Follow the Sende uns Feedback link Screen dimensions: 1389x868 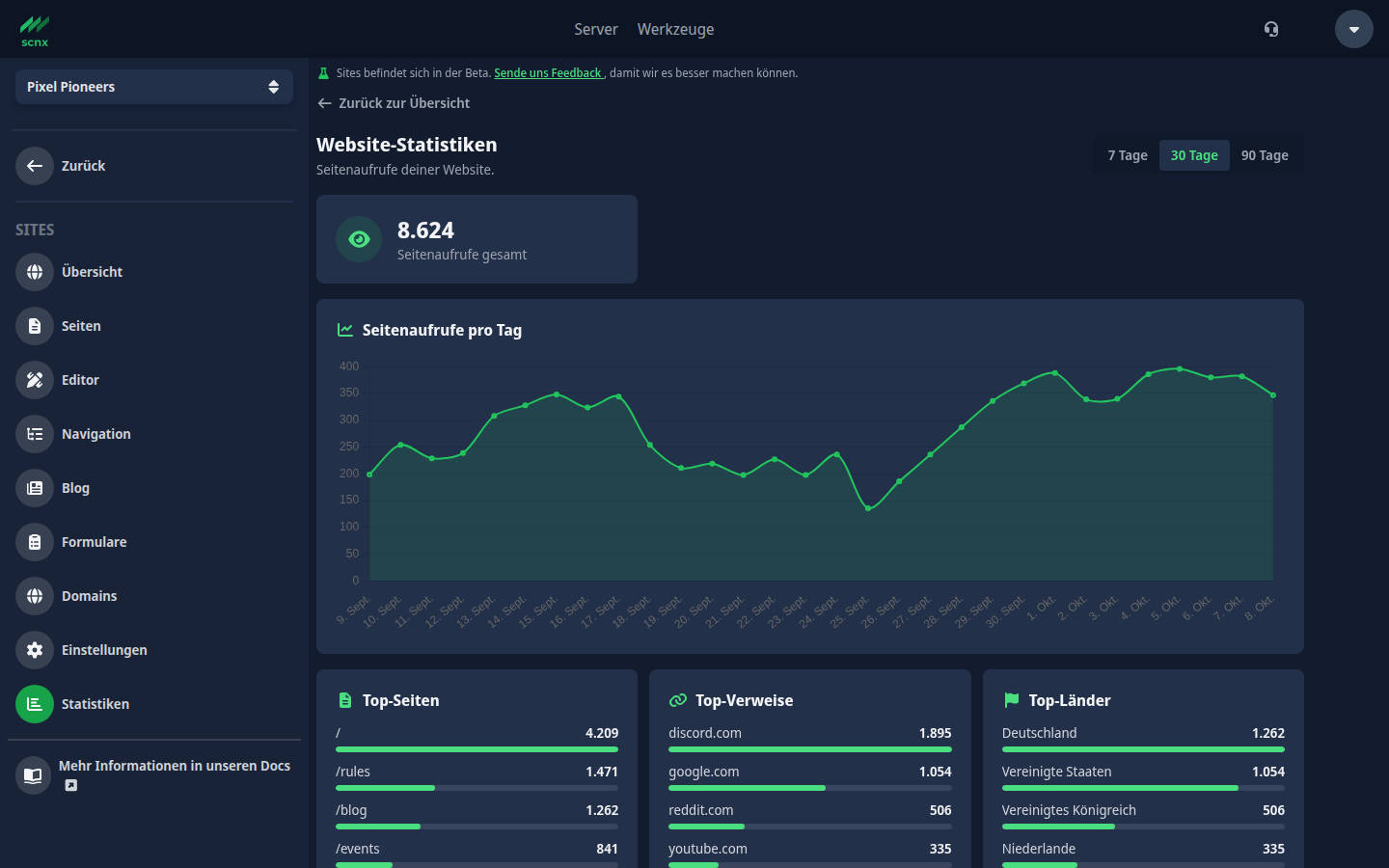click(x=548, y=73)
